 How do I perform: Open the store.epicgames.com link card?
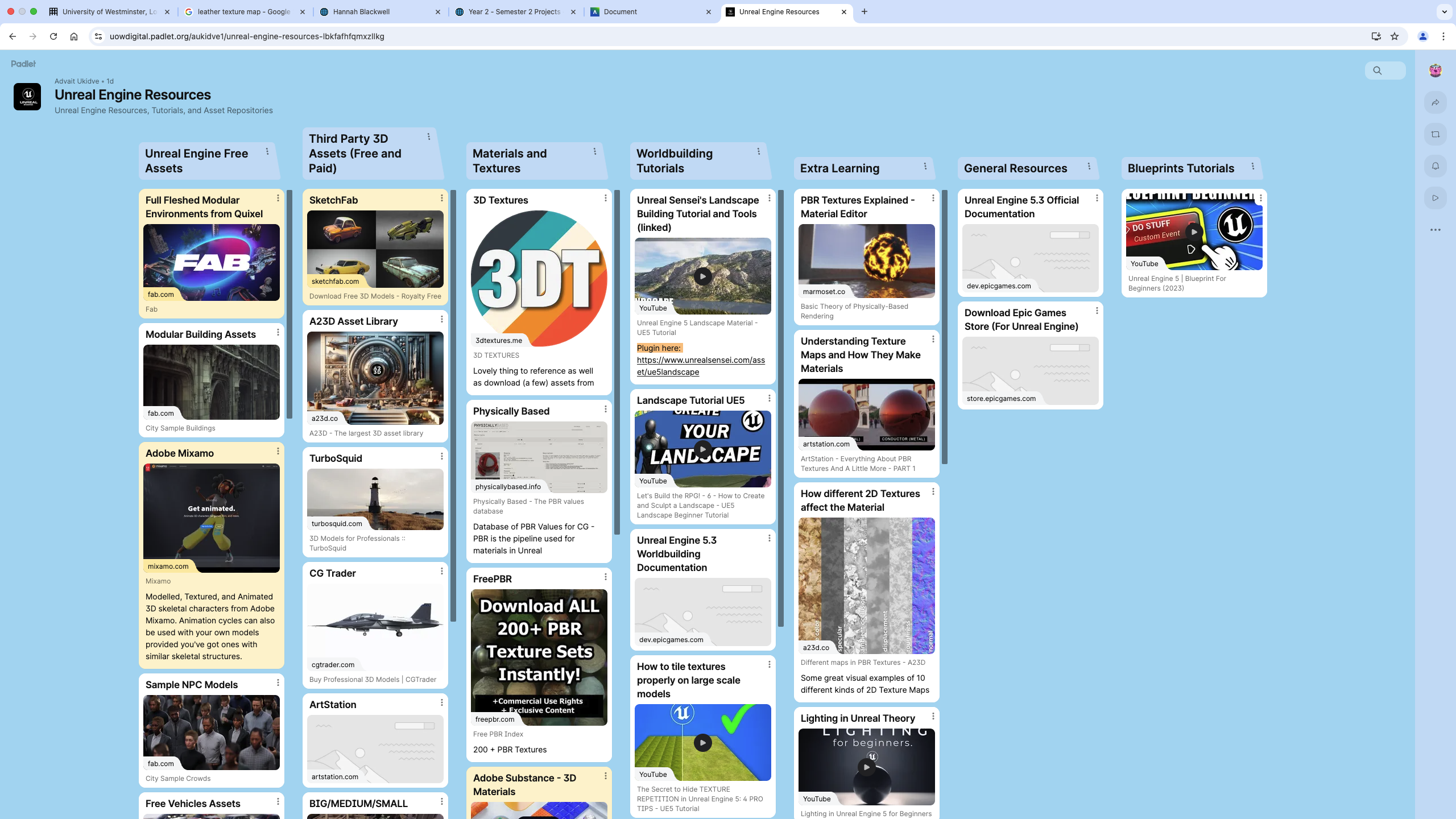[x=1031, y=371]
